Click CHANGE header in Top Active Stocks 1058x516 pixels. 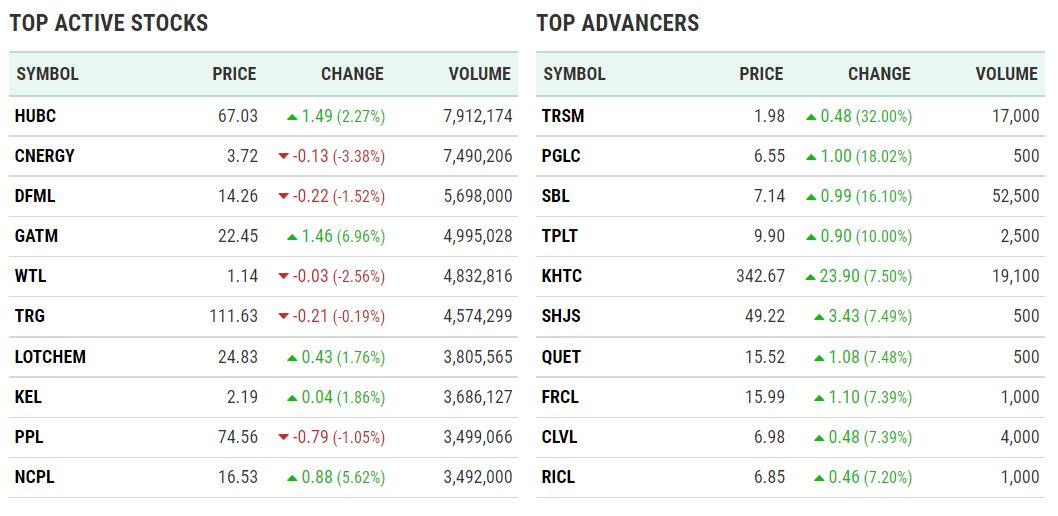[352, 74]
